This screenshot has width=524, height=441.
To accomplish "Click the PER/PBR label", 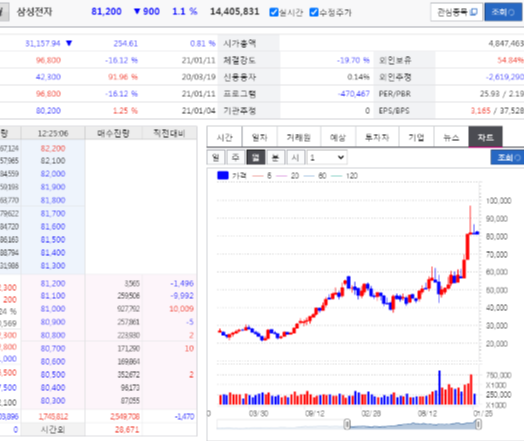I will point(395,94).
